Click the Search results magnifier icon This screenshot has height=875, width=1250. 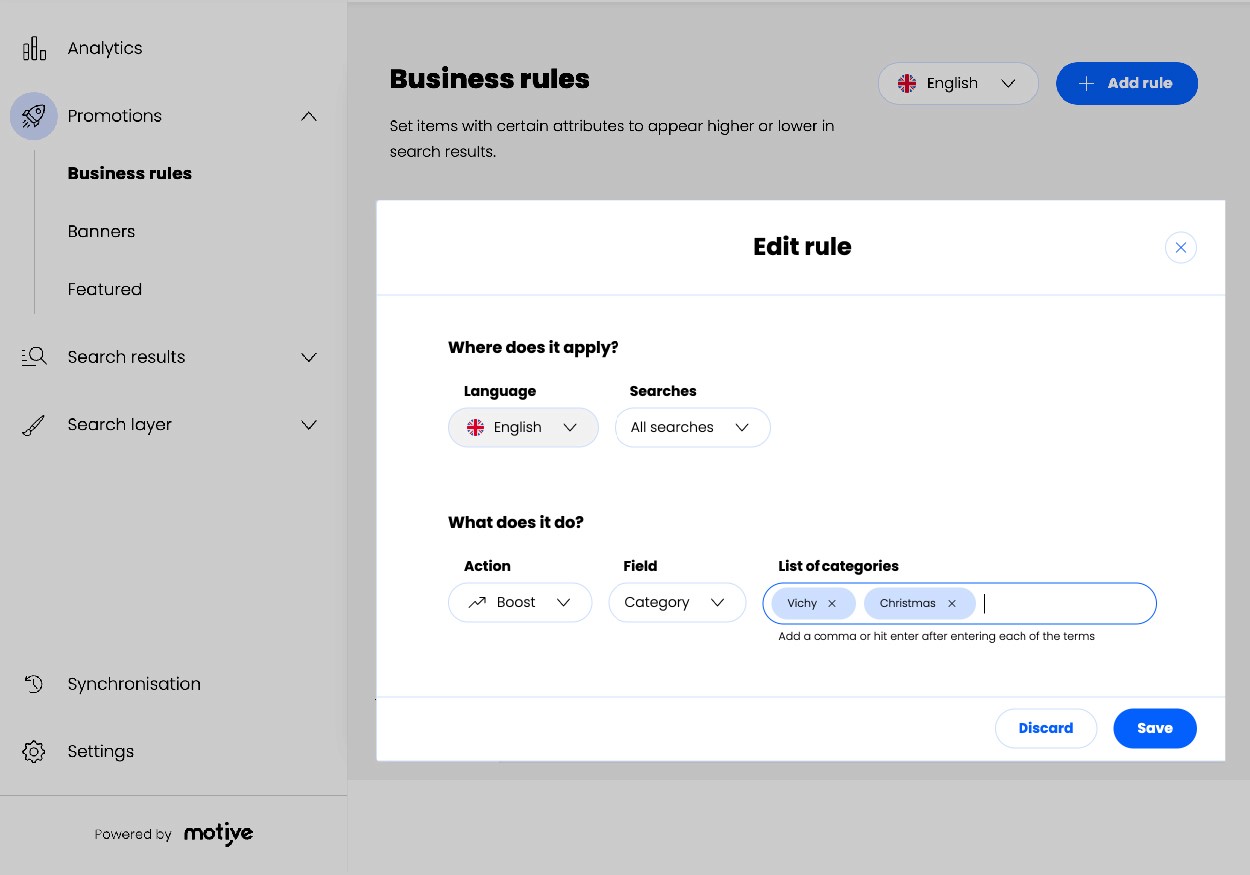tap(34, 357)
